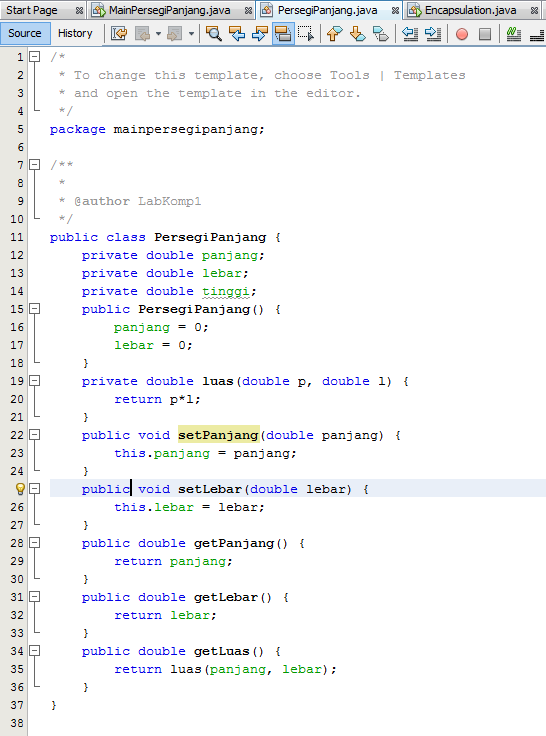Click '@author LabKomp1' comment text

pyautogui.click(x=138, y=201)
